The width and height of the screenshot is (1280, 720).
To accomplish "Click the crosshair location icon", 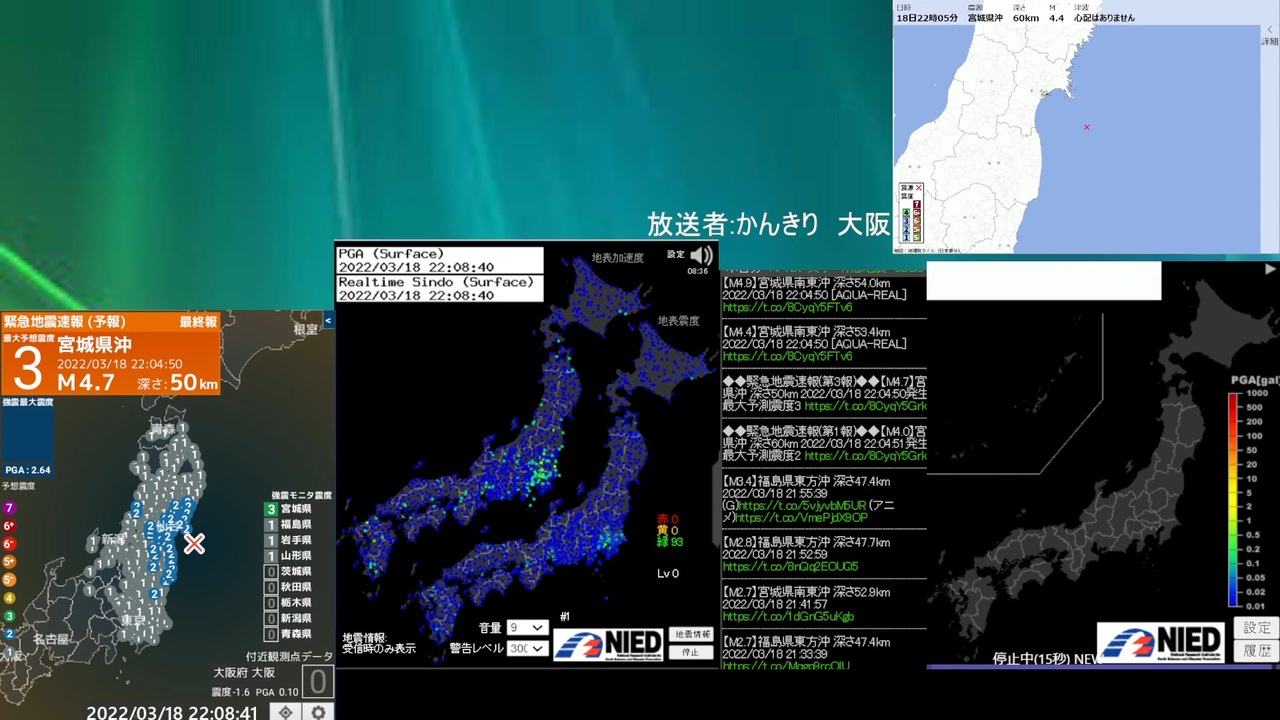I will click(x=286, y=712).
